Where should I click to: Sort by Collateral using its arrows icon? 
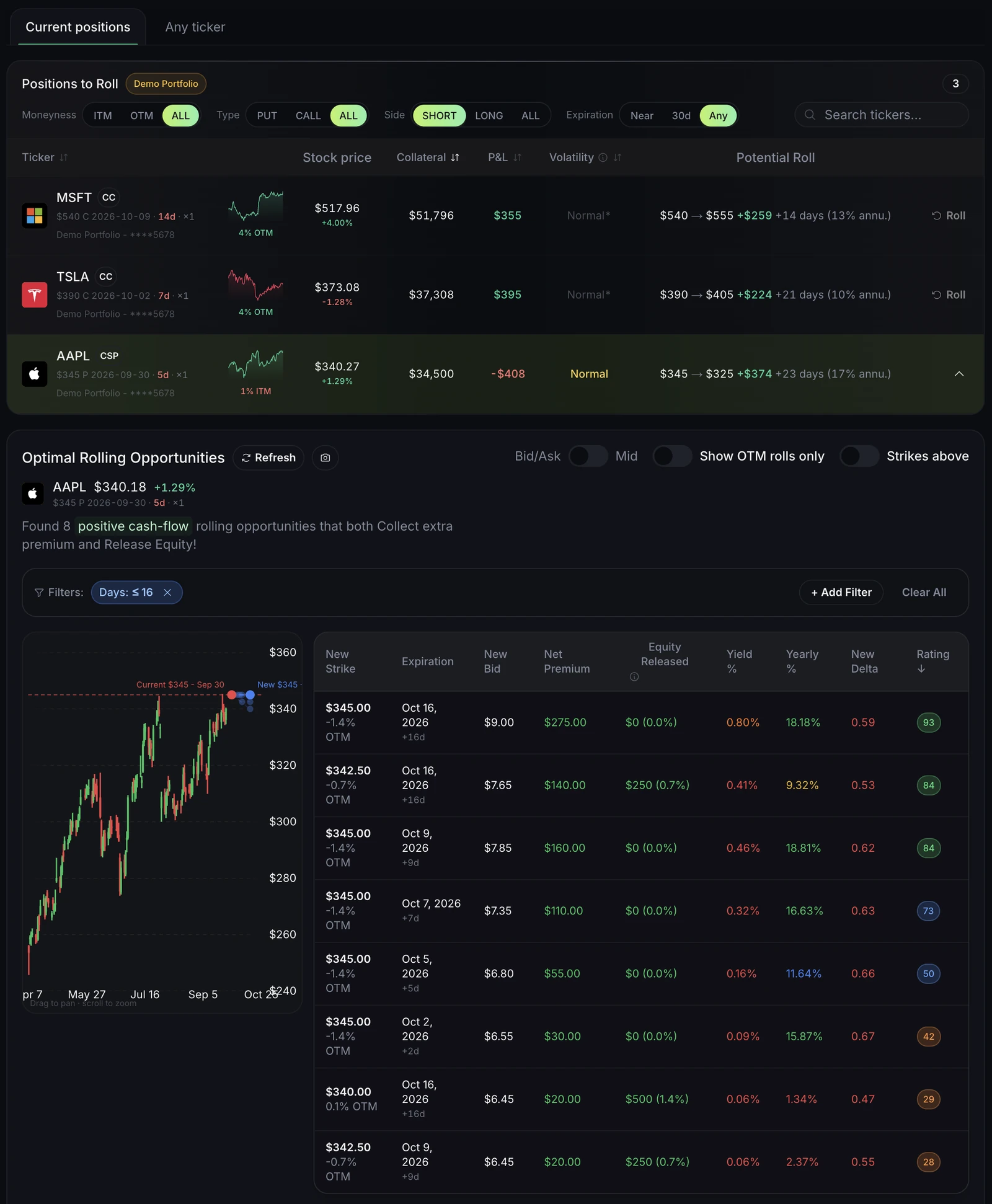click(x=455, y=157)
